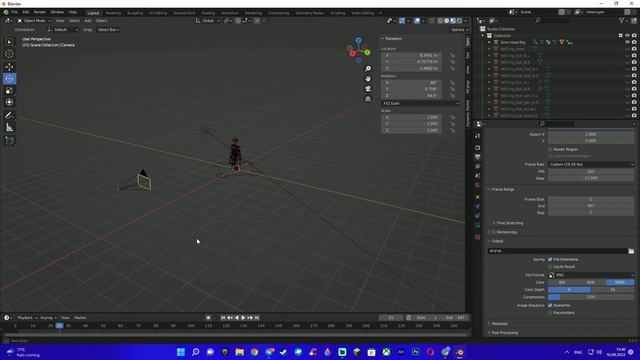Viewport: 640px width, 360px height.
Task: Adjust Compression 15% slider
Action: tap(591, 297)
